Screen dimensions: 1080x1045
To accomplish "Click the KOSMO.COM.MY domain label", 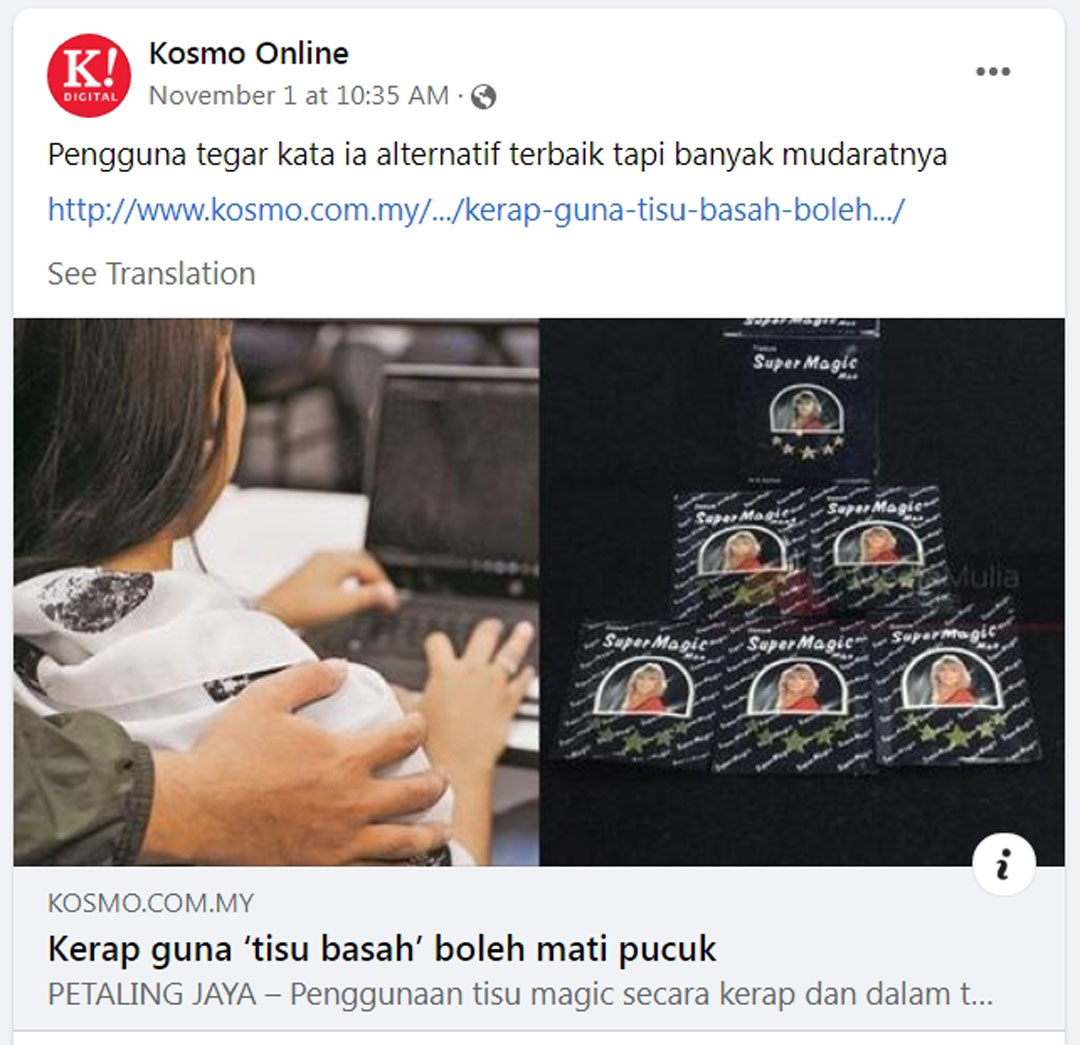I will (x=151, y=902).
